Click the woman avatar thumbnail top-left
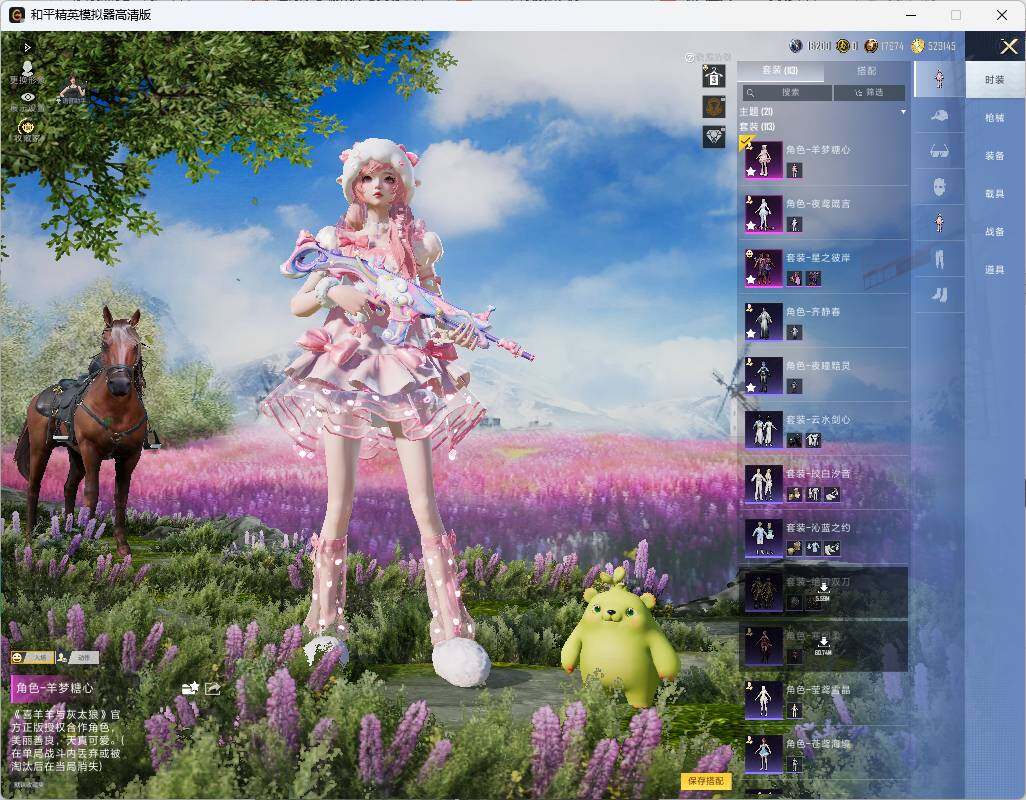This screenshot has width=1026, height=800. coord(73,90)
